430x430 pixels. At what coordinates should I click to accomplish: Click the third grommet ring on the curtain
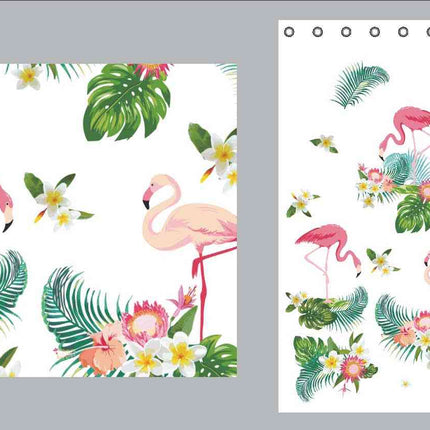346,32
